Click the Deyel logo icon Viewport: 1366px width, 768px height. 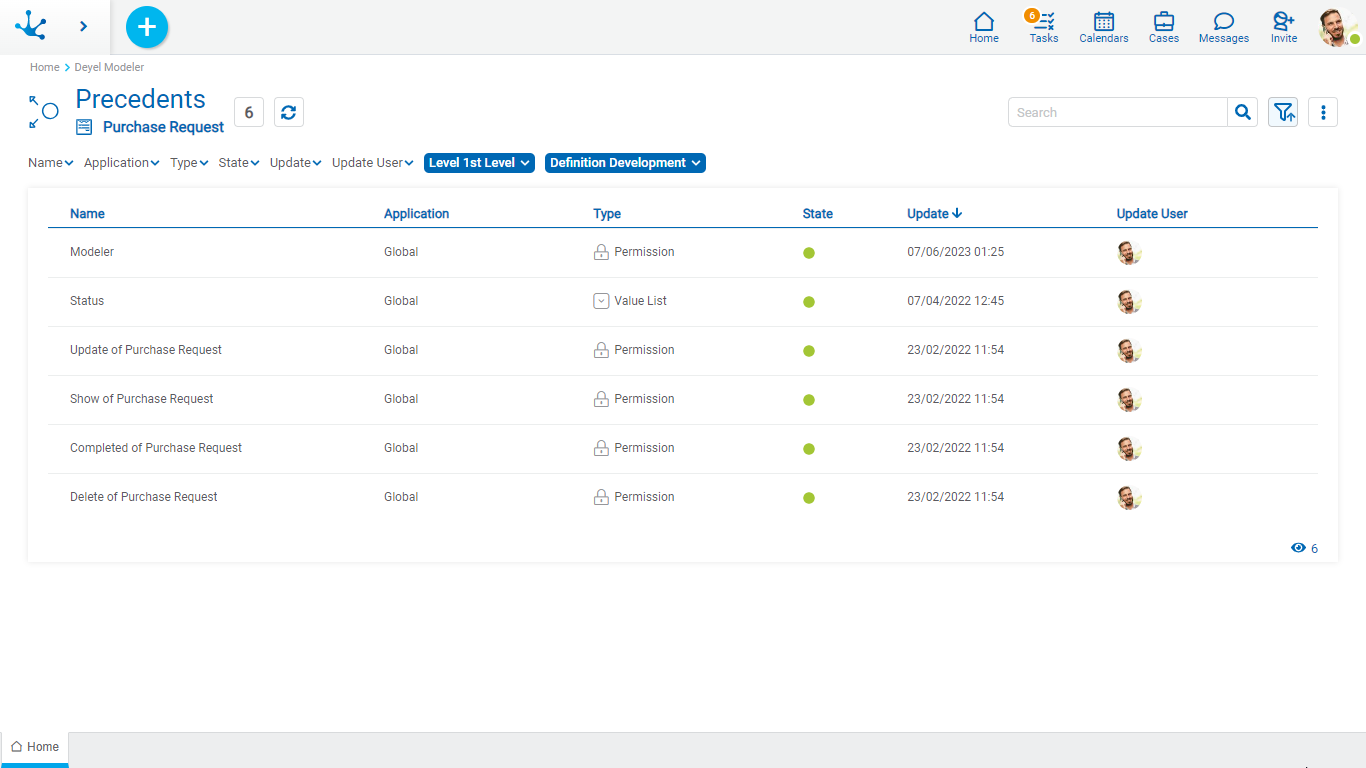(x=31, y=26)
